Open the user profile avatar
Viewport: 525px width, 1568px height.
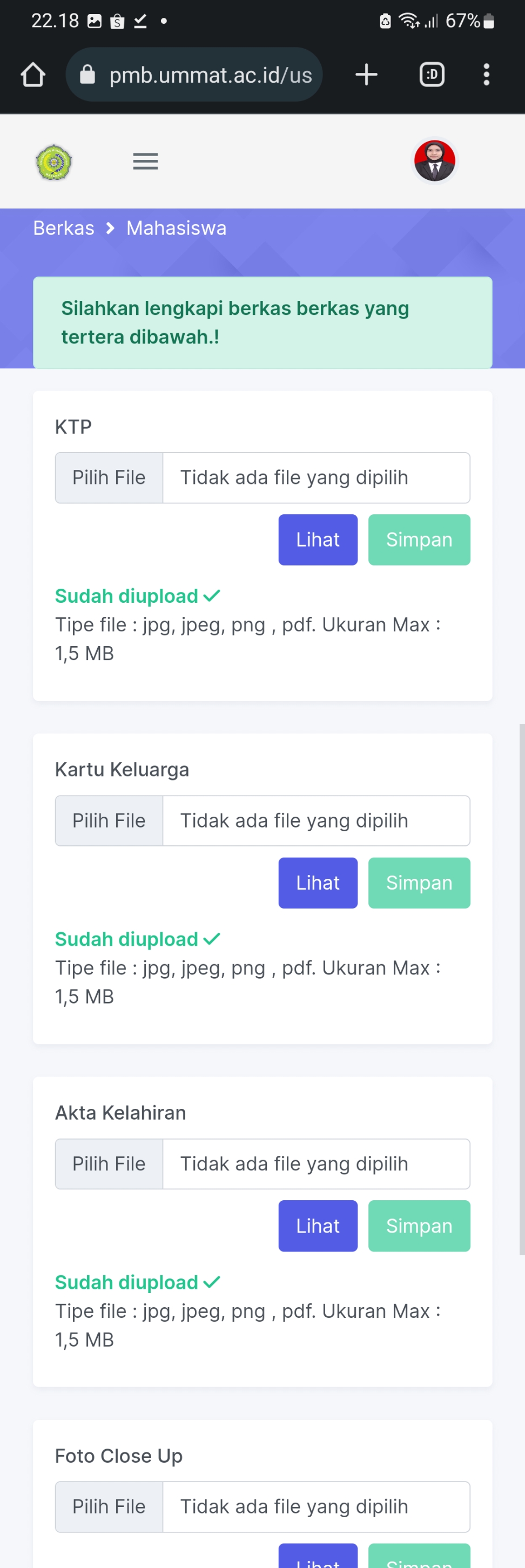pyautogui.click(x=434, y=161)
